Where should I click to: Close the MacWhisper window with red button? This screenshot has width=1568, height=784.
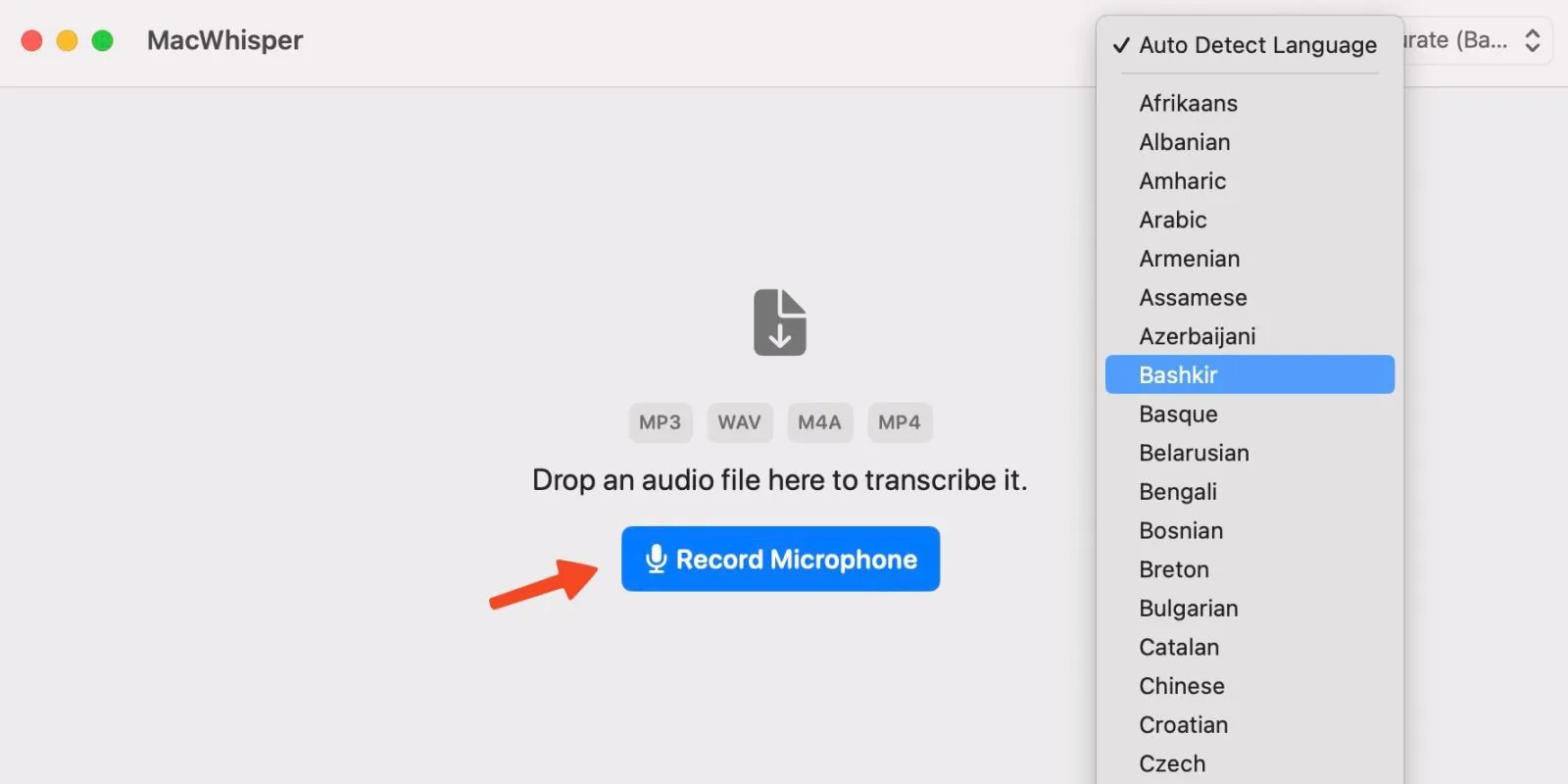[x=31, y=40]
